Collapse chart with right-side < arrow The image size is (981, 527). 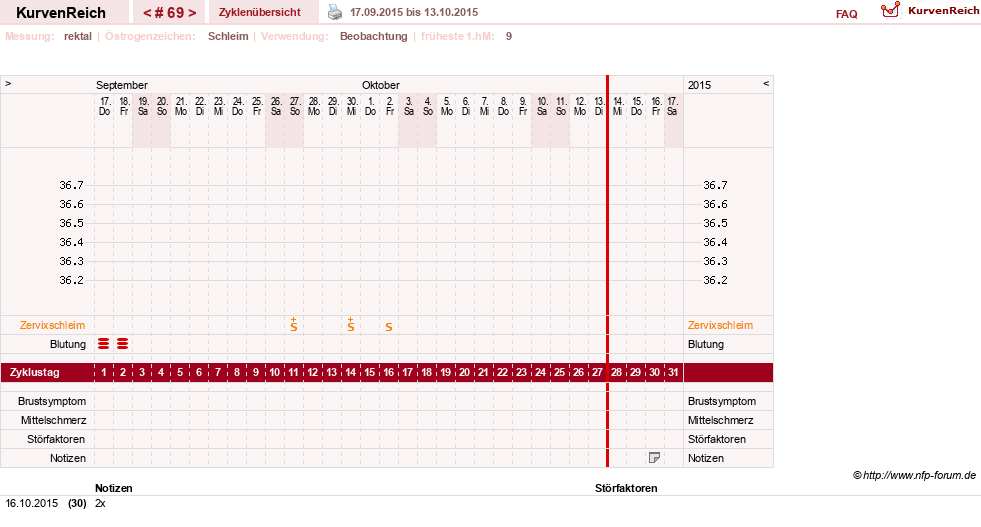[x=766, y=83]
